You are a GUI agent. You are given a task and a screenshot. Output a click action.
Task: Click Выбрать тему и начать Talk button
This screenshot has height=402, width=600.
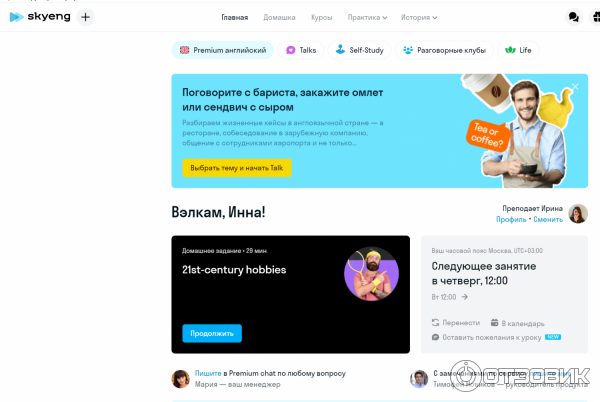pyautogui.click(x=236, y=168)
